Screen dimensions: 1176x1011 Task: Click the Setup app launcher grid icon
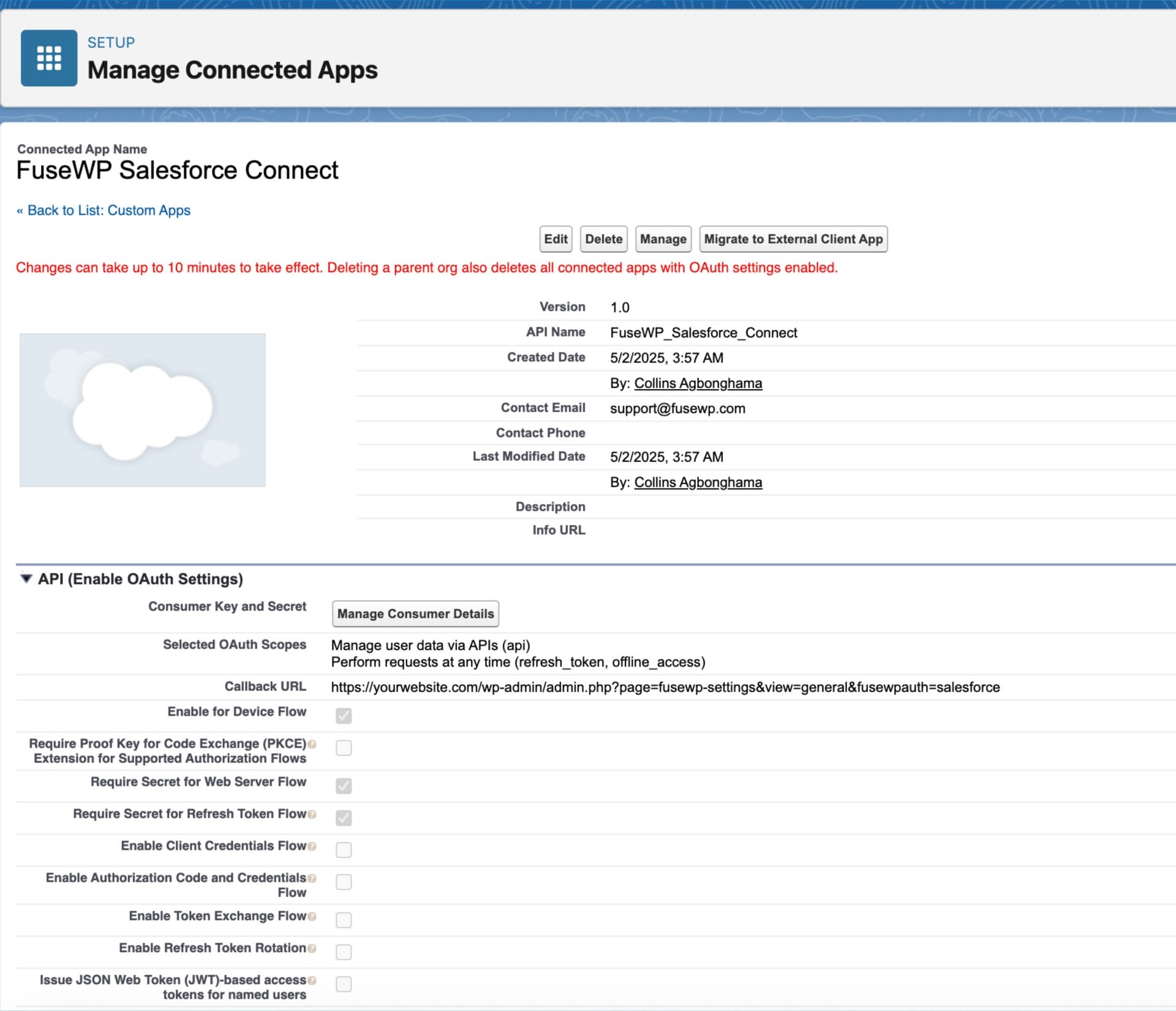click(x=49, y=58)
